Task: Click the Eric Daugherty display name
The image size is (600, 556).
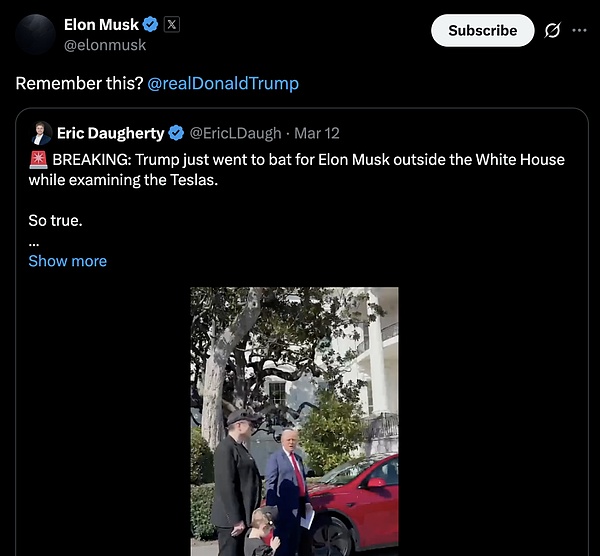Action: click(110, 133)
